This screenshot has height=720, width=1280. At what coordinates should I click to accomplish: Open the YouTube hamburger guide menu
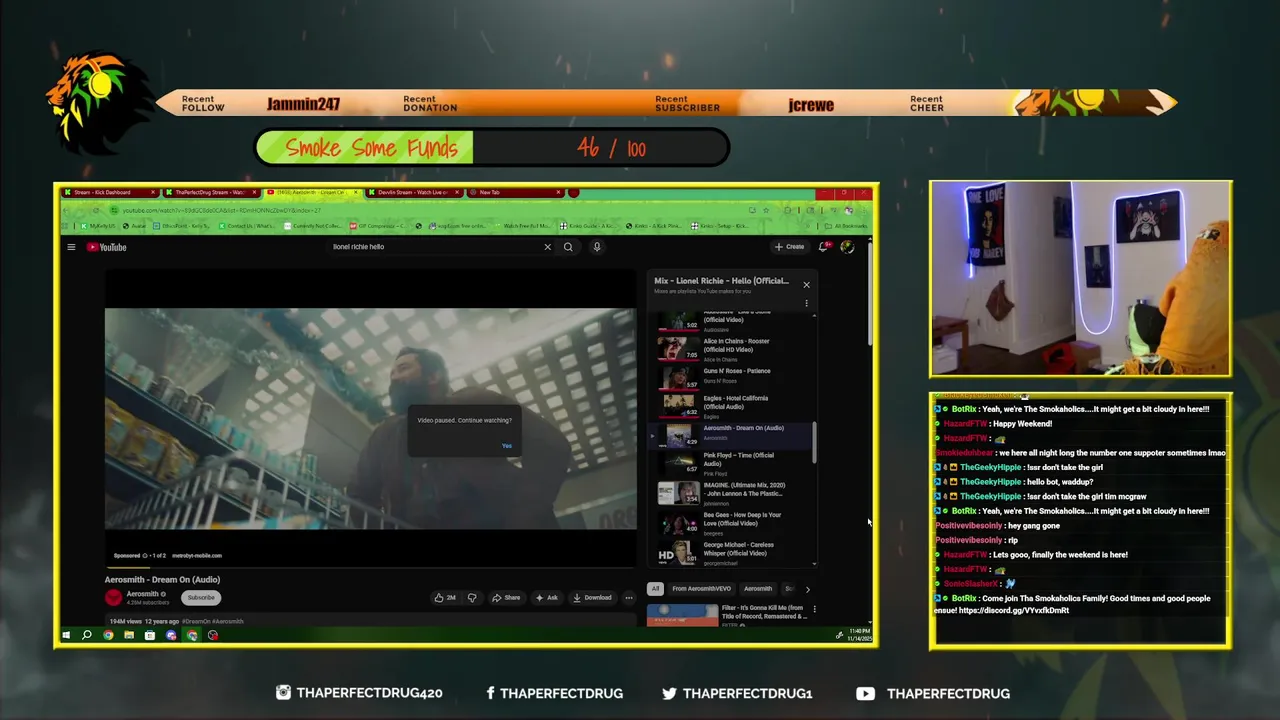[x=71, y=247]
